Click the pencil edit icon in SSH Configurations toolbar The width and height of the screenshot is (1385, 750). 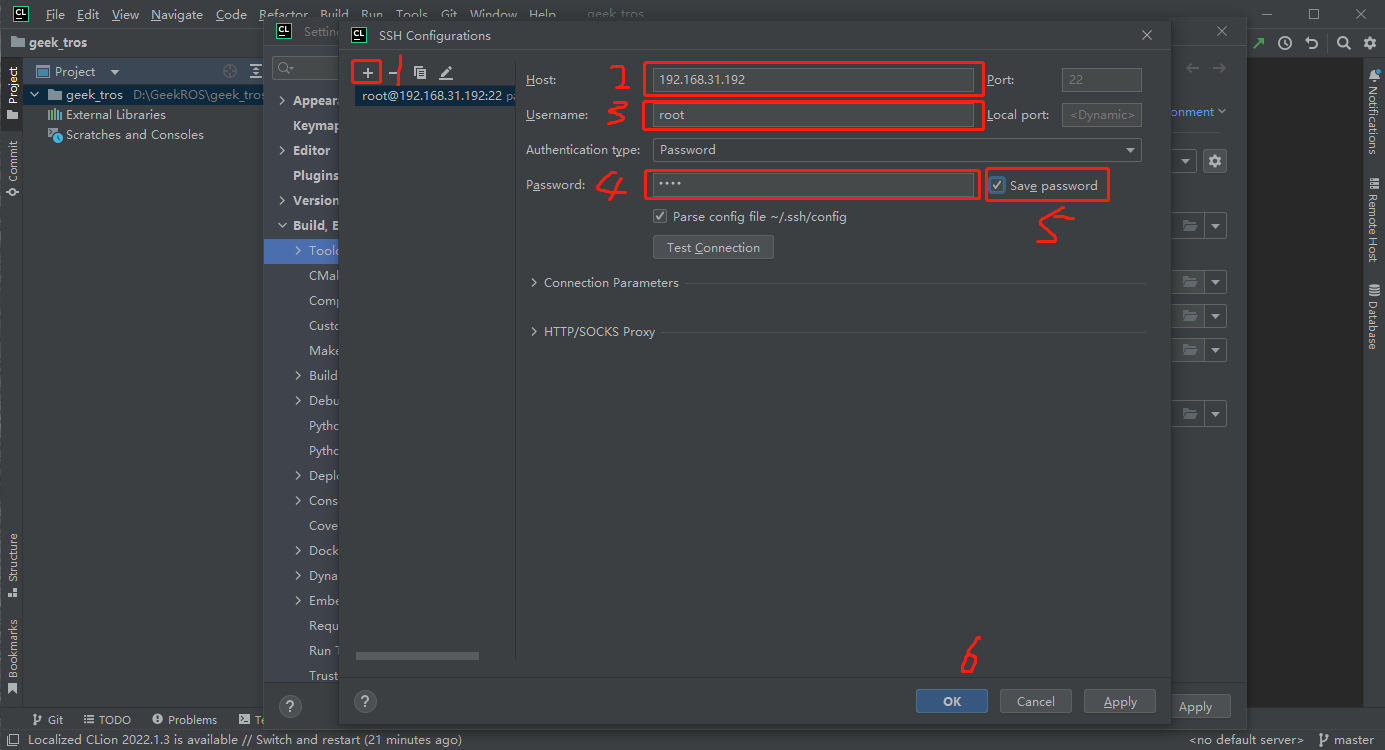[446, 73]
